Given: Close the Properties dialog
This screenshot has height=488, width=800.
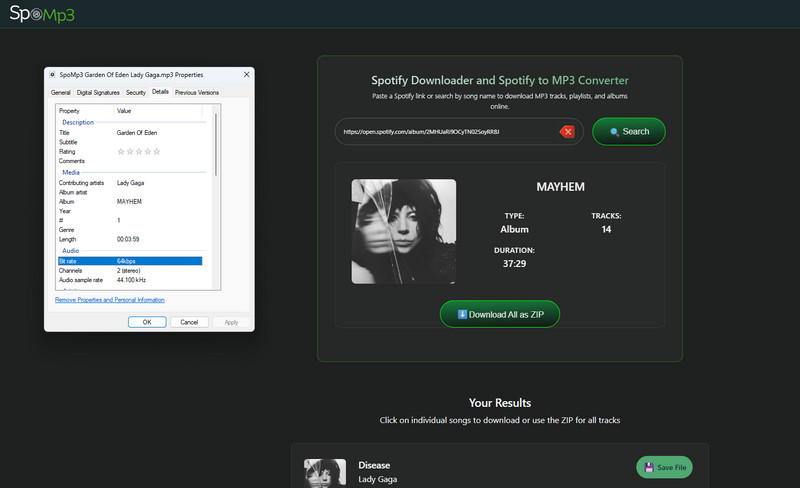Looking at the screenshot, I should coord(246,75).
